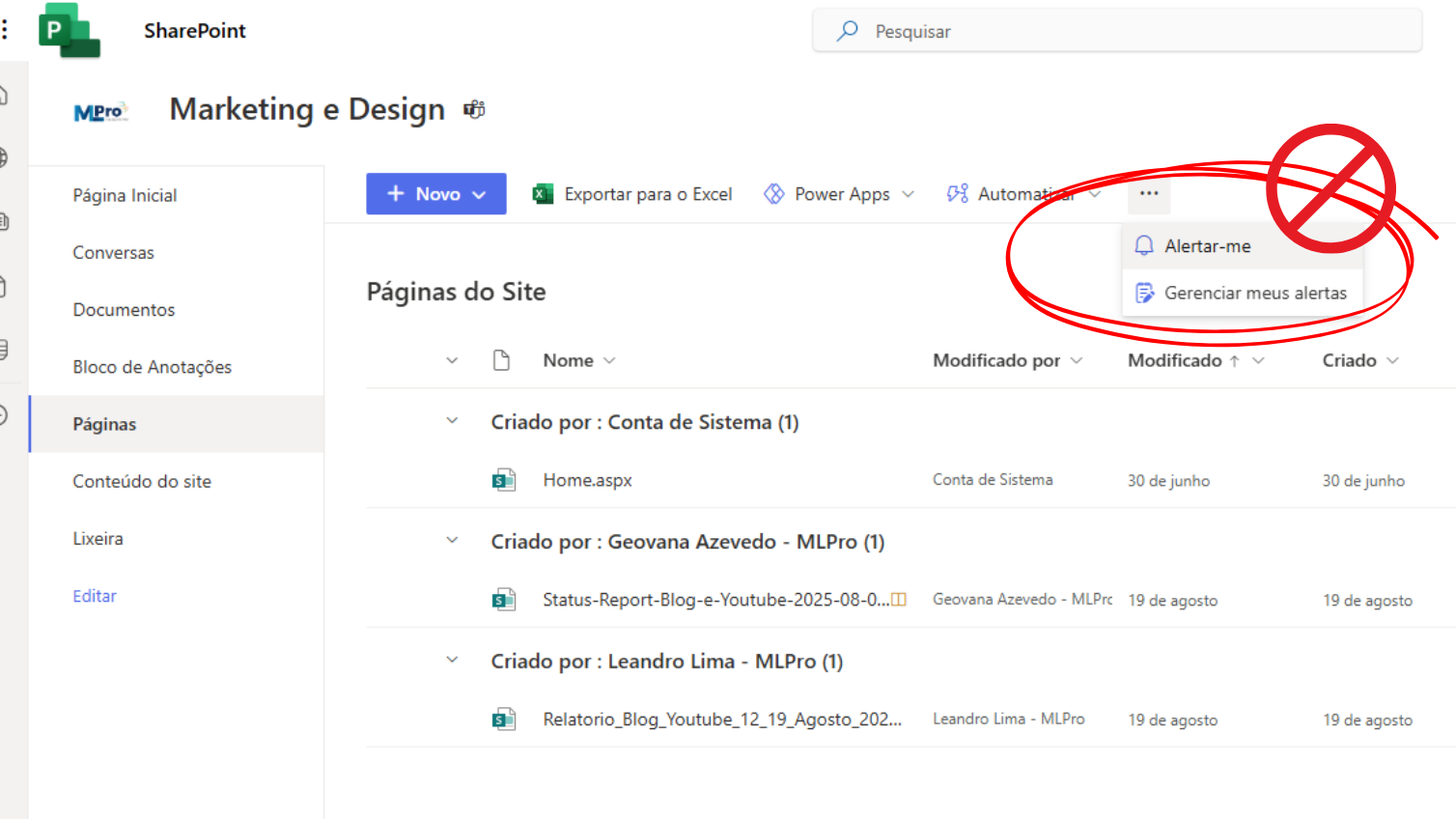
Task: Click the Home.aspx file icon
Action: click(x=503, y=480)
